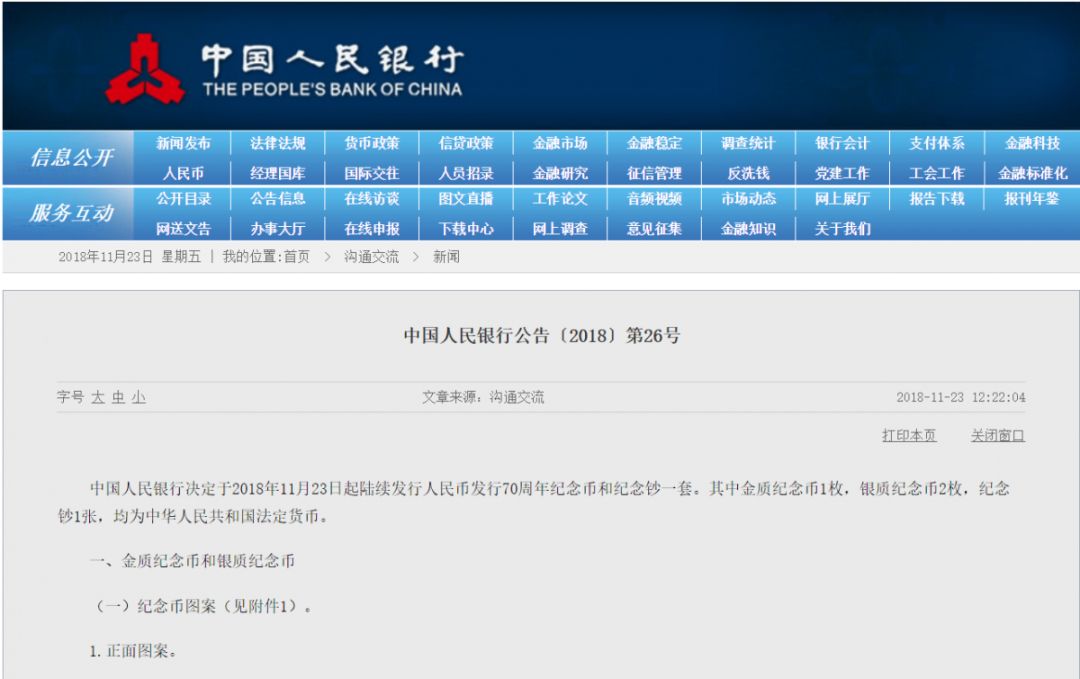Open 音频视频 navigation link
The height and width of the screenshot is (679, 1080).
pyautogui.click(x=654, y=199)
